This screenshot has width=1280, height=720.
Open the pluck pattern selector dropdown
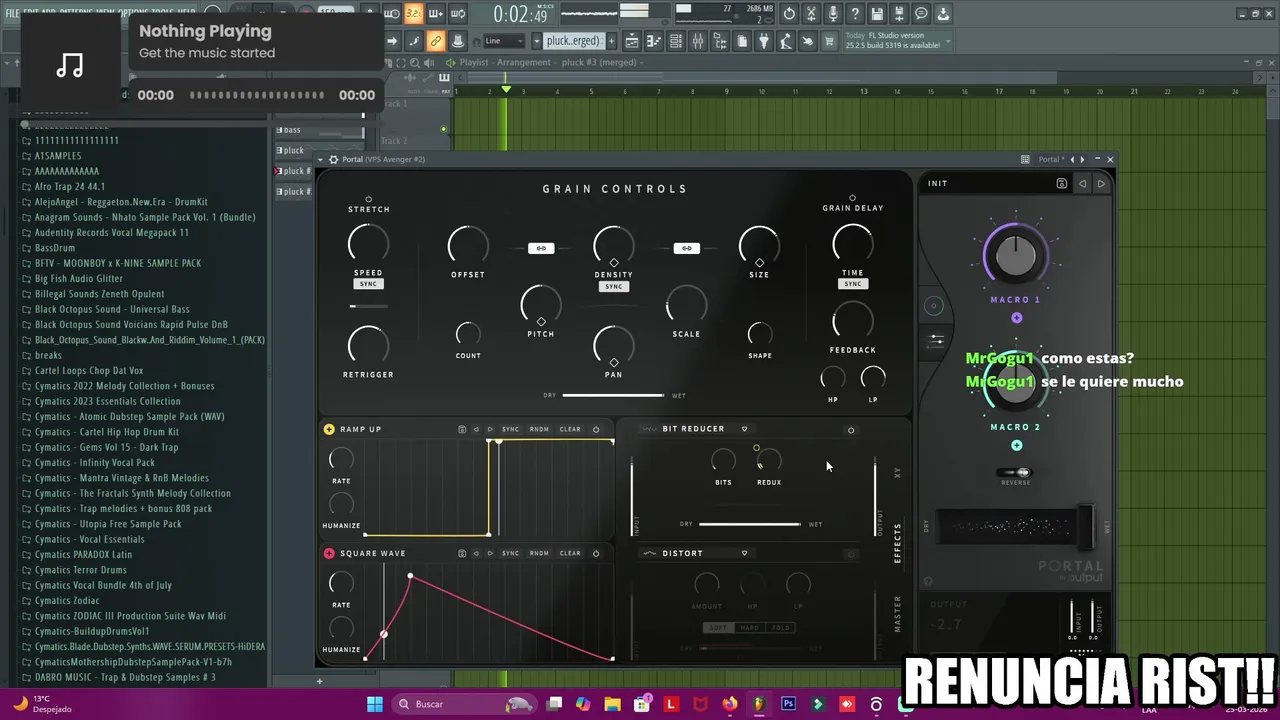pyautogui.click(x=536, y=41)
